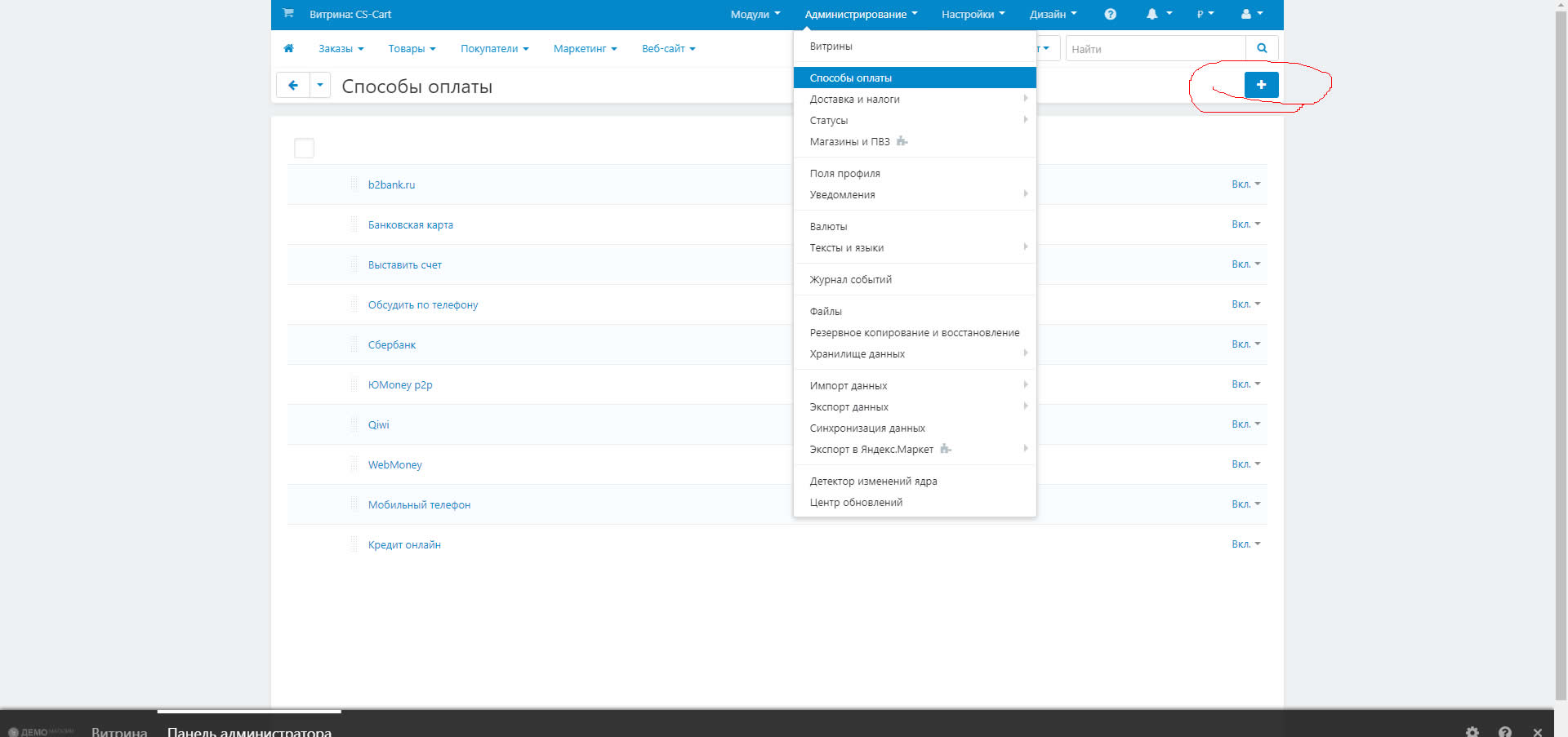Toggle the Вкл. status for Кредит онлайн
1568x737 pixels.
coord(1245,544)
